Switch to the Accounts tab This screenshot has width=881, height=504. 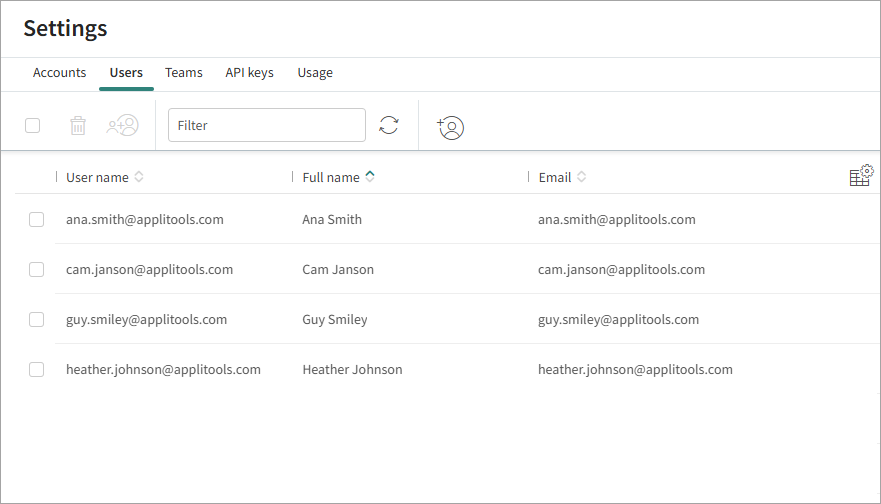point(59,73)
